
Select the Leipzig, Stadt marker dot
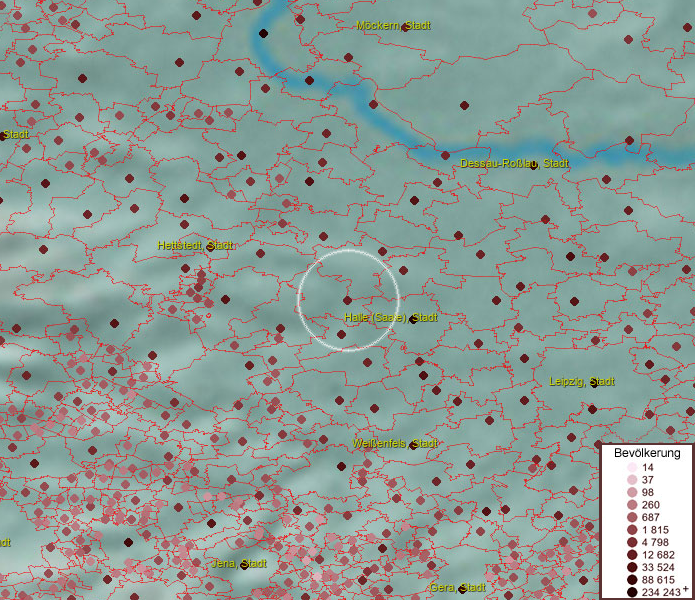592,383
